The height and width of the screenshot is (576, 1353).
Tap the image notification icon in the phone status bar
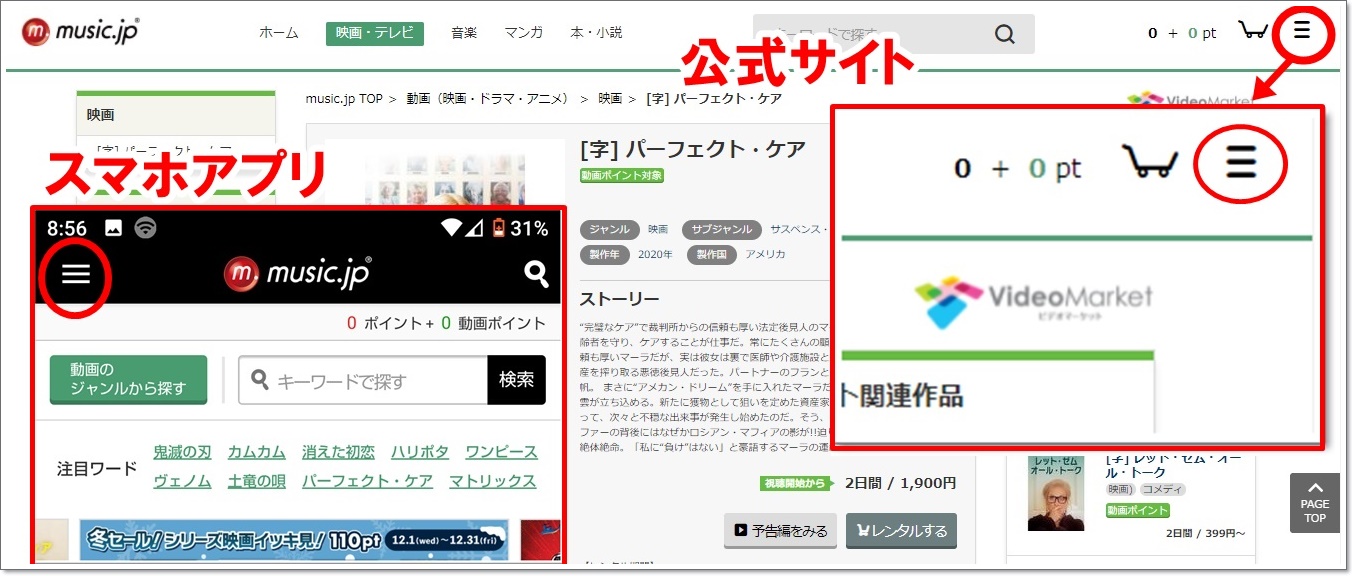113,228
